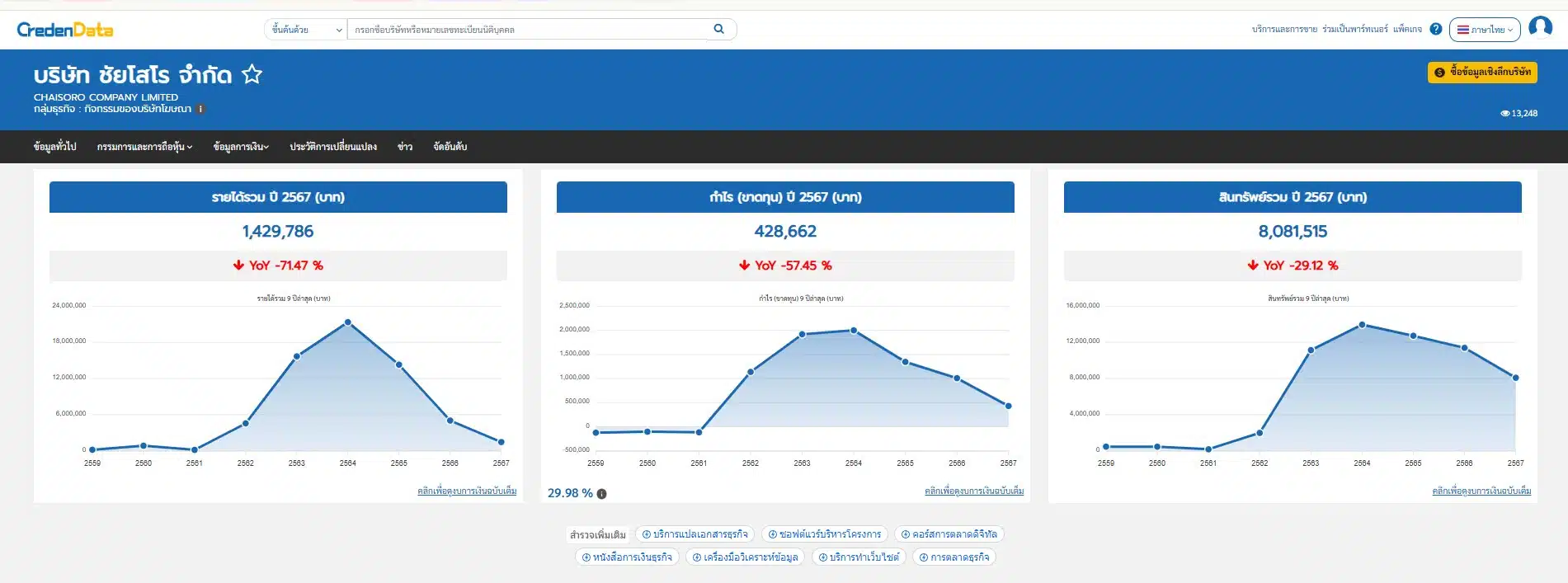Click the search magnifier icon
The height and width of the screenshot is (583, 1568).
[718, 29]
